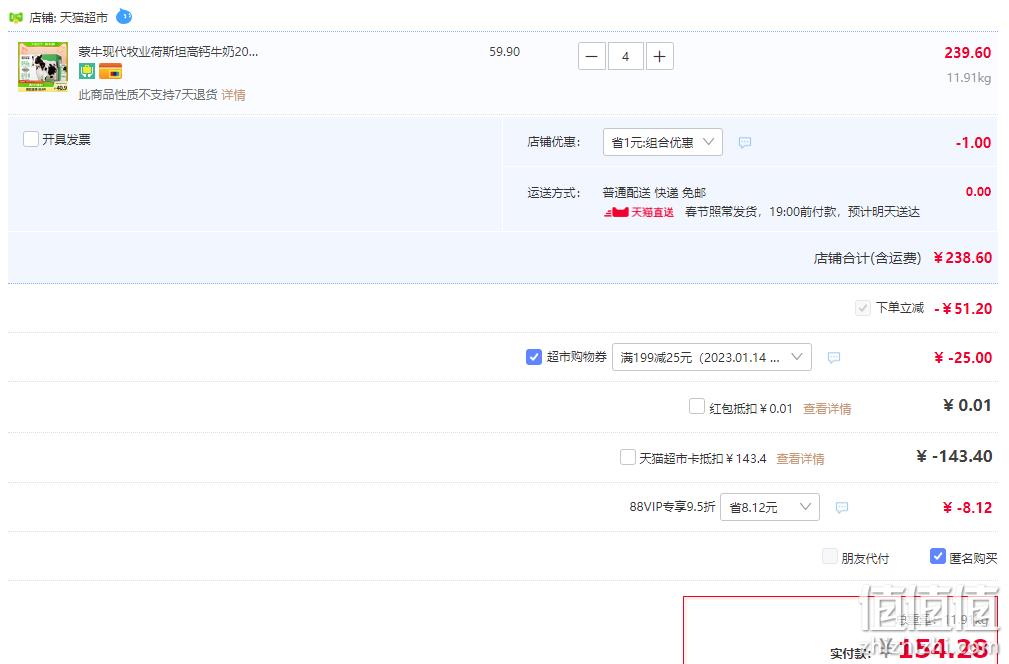Viewport: 1009px width, 664px height.
Task: Check the 天猫超市卡抵扣 checkbox
Action: click(627, 457)
